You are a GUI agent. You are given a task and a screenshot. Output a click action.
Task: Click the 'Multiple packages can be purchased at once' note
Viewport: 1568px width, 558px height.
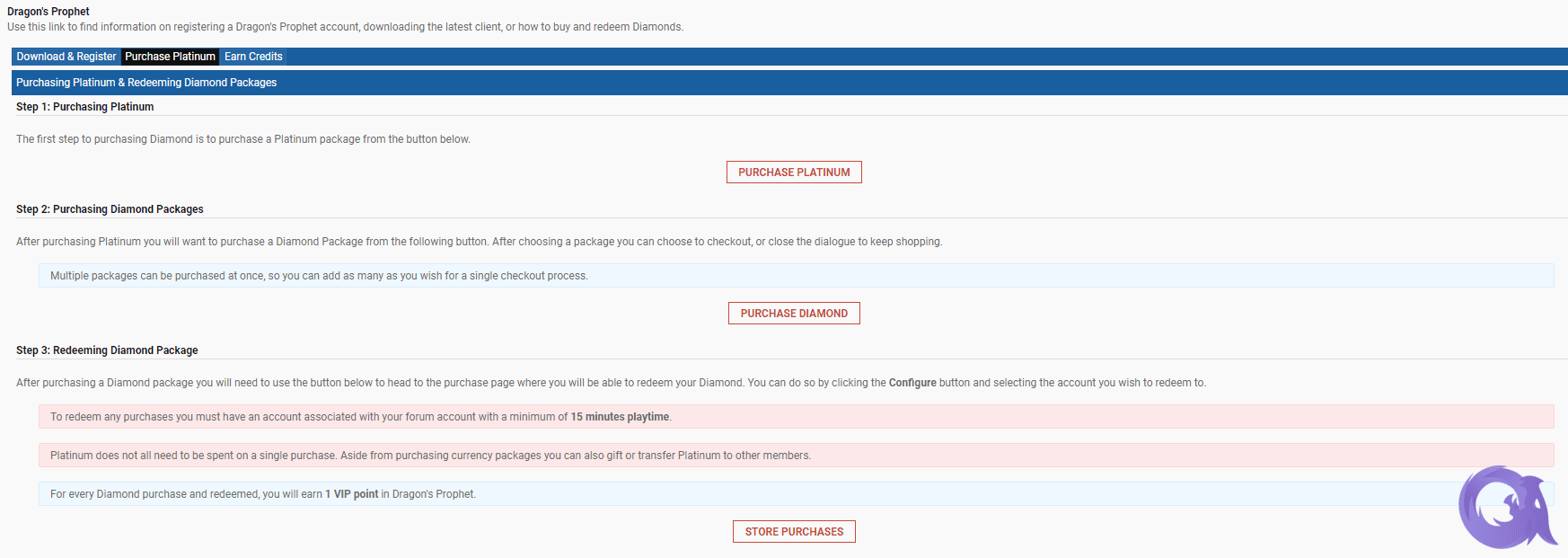796,276
